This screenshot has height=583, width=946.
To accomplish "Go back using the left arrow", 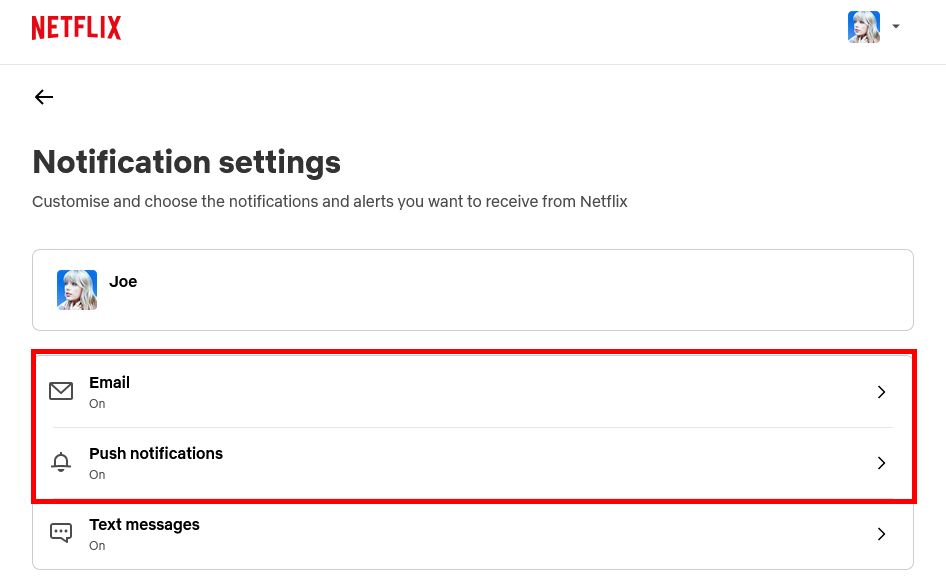I will pyautogui.click(x=44, y=97).
